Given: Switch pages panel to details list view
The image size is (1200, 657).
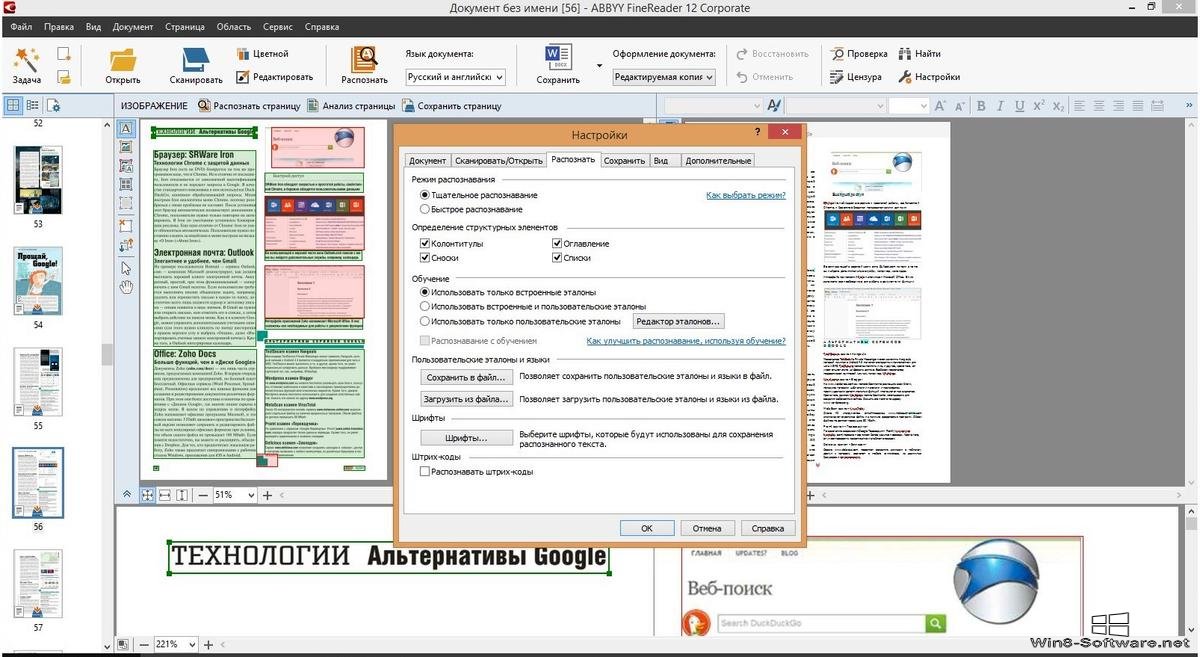Looking at the screenshot, I should (33, 105).
